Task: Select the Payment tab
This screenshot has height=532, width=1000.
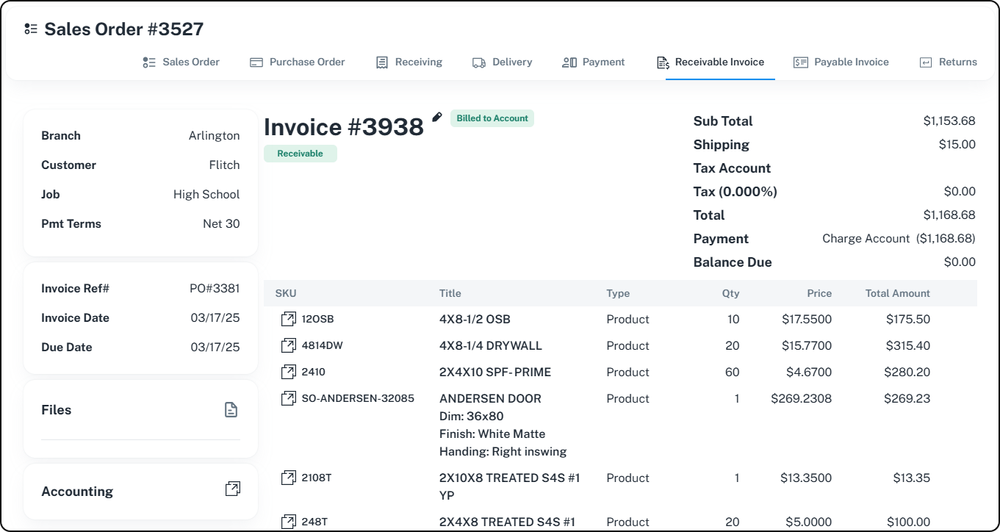Action: point(593,62)
